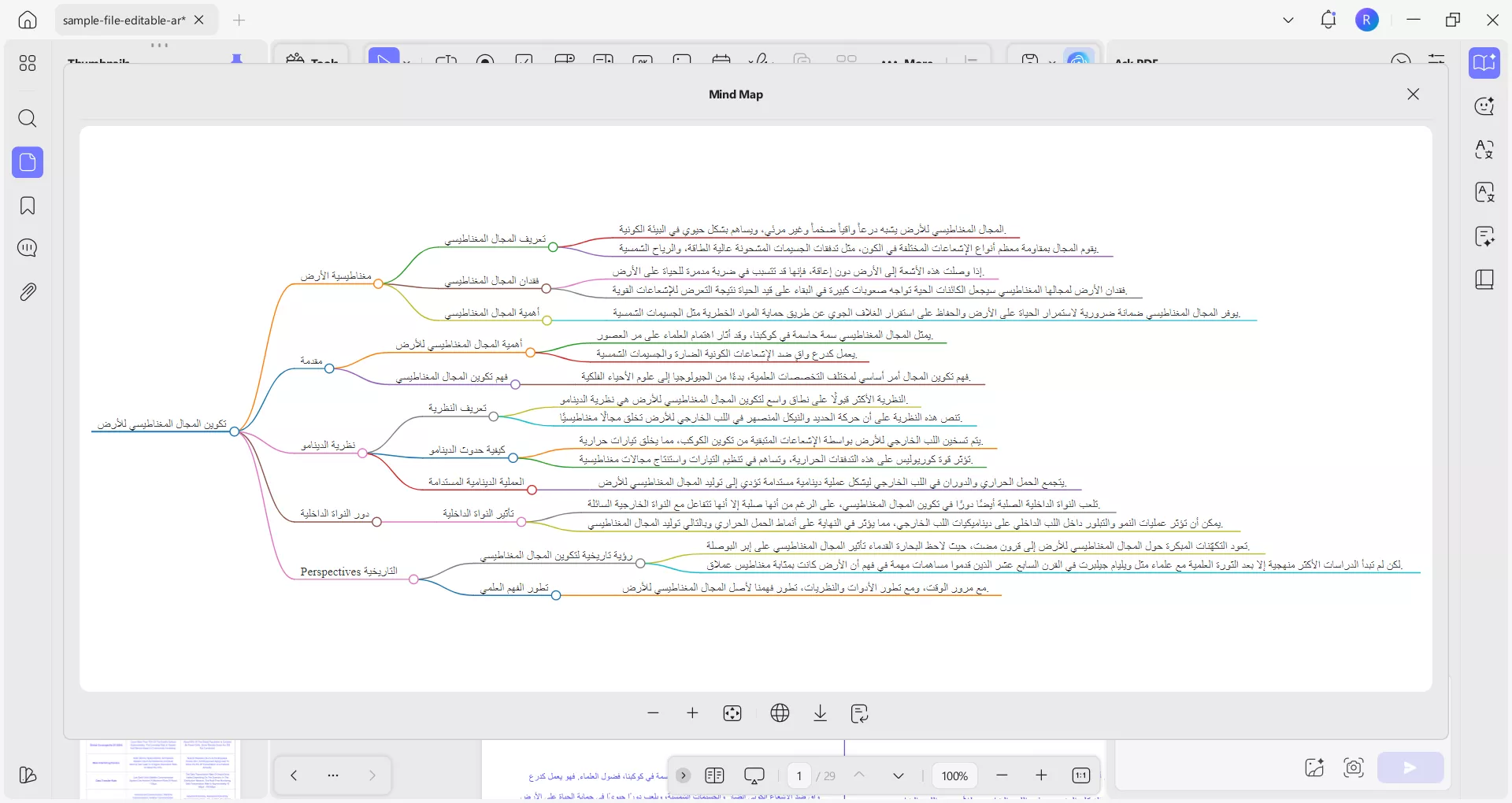Collapse the 'تعريف النظرية' node circle
This screenshot has height=803, width=1512.
pyautogui.click(x=494, y=416)
